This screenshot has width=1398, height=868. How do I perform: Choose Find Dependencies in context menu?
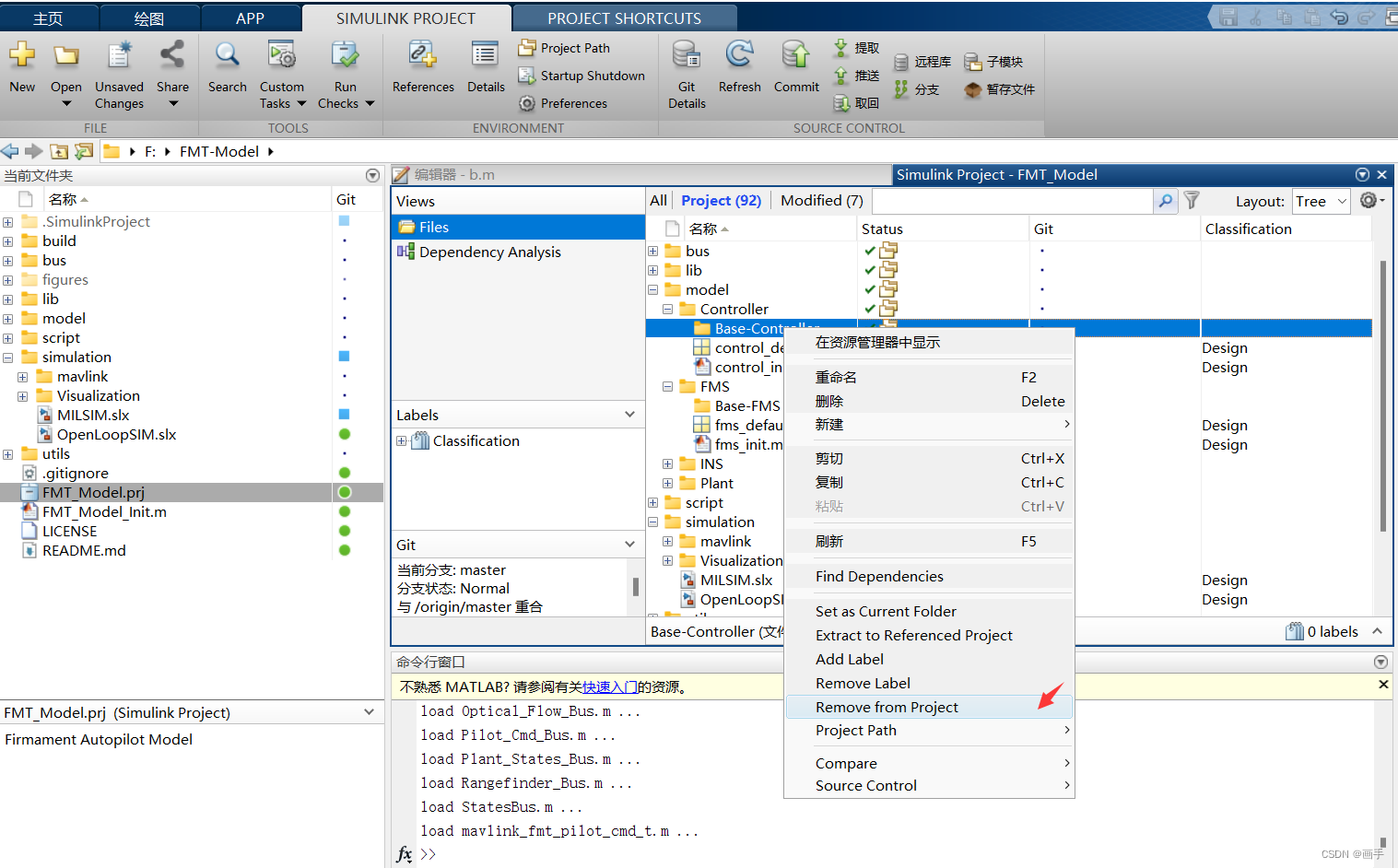click(x=928, y=576)
